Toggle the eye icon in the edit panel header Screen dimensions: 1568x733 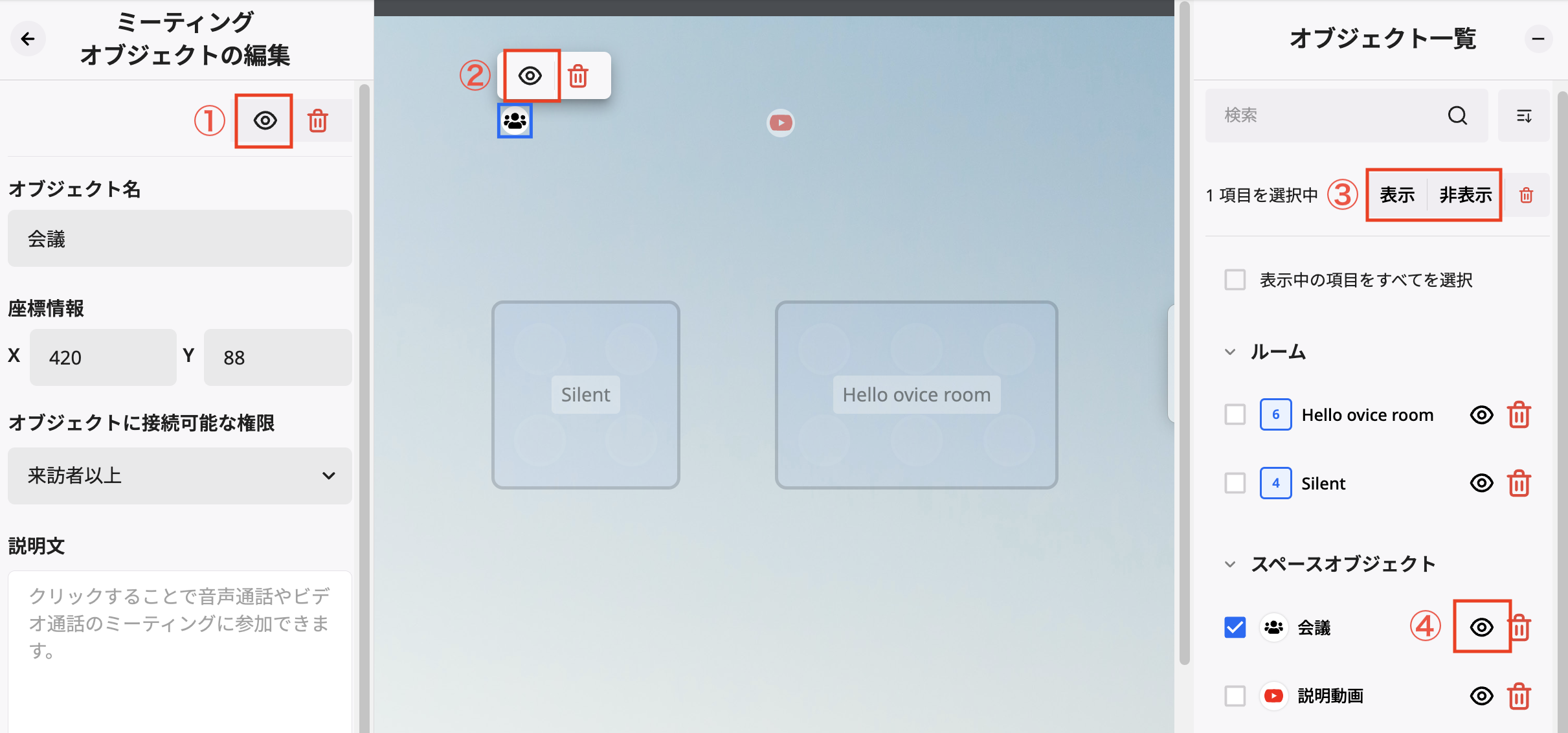[263, 120]
